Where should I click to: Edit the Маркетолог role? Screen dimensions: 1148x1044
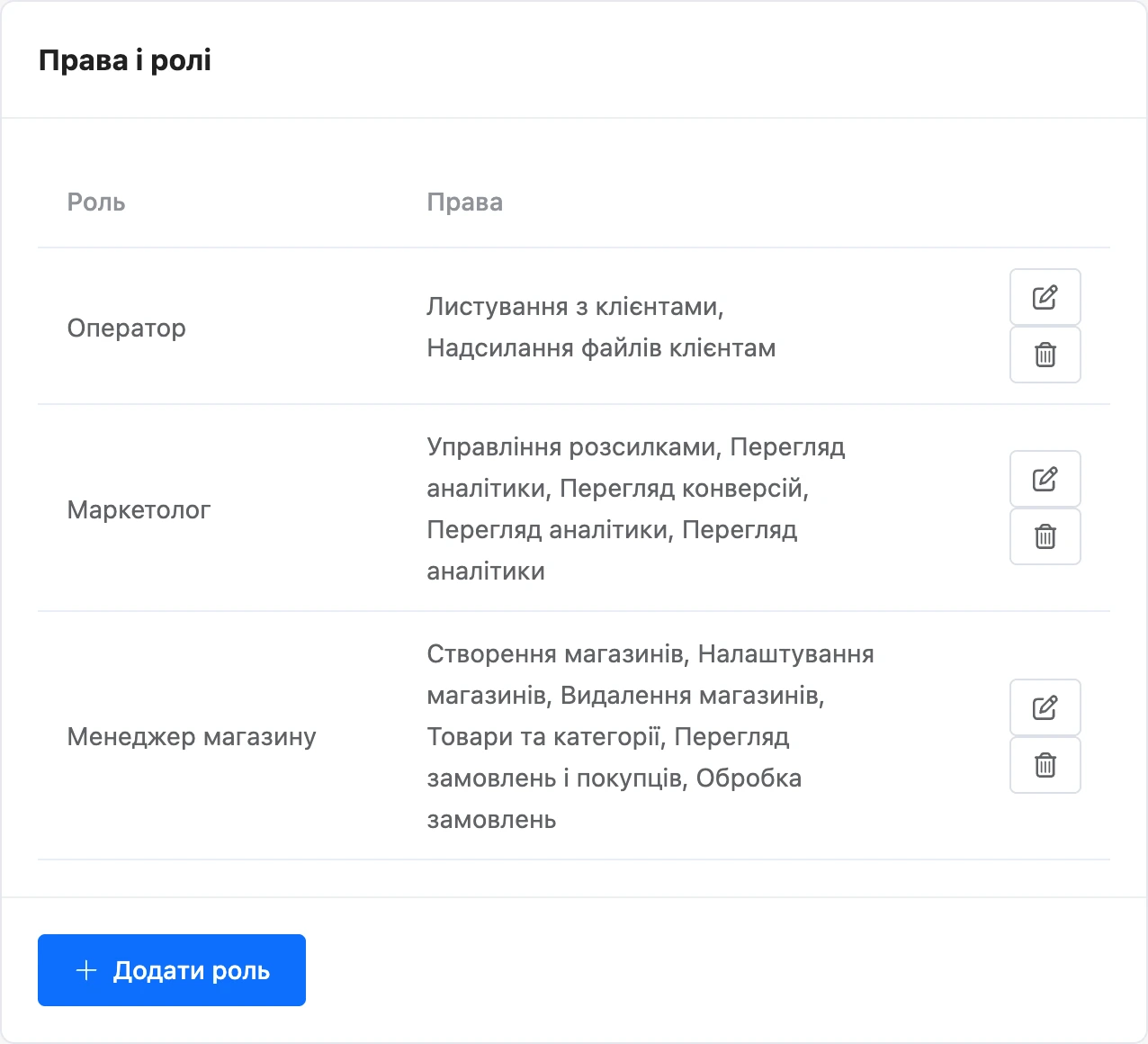(1045, 479)
